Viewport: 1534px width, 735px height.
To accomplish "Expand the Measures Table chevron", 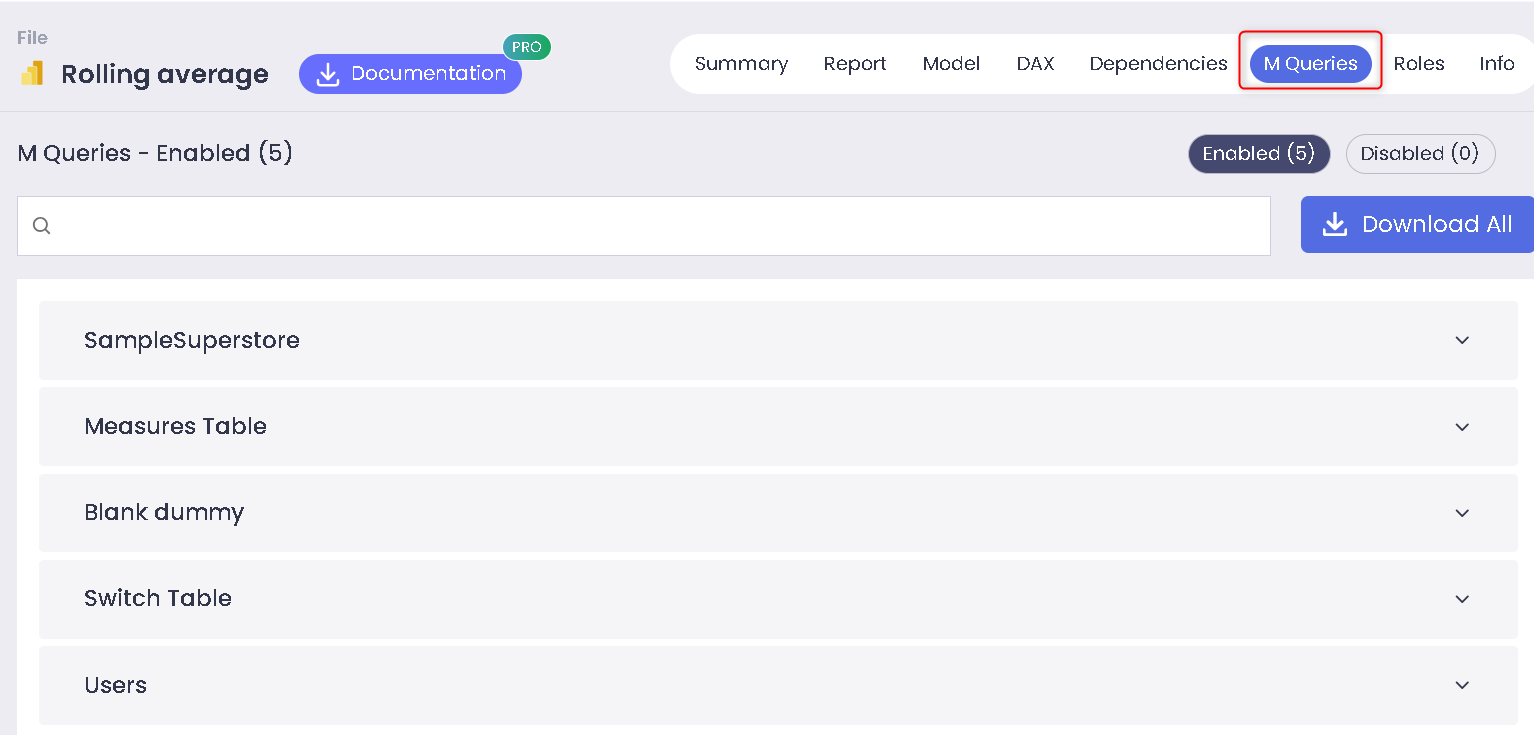I will (x=1462, y=427).
